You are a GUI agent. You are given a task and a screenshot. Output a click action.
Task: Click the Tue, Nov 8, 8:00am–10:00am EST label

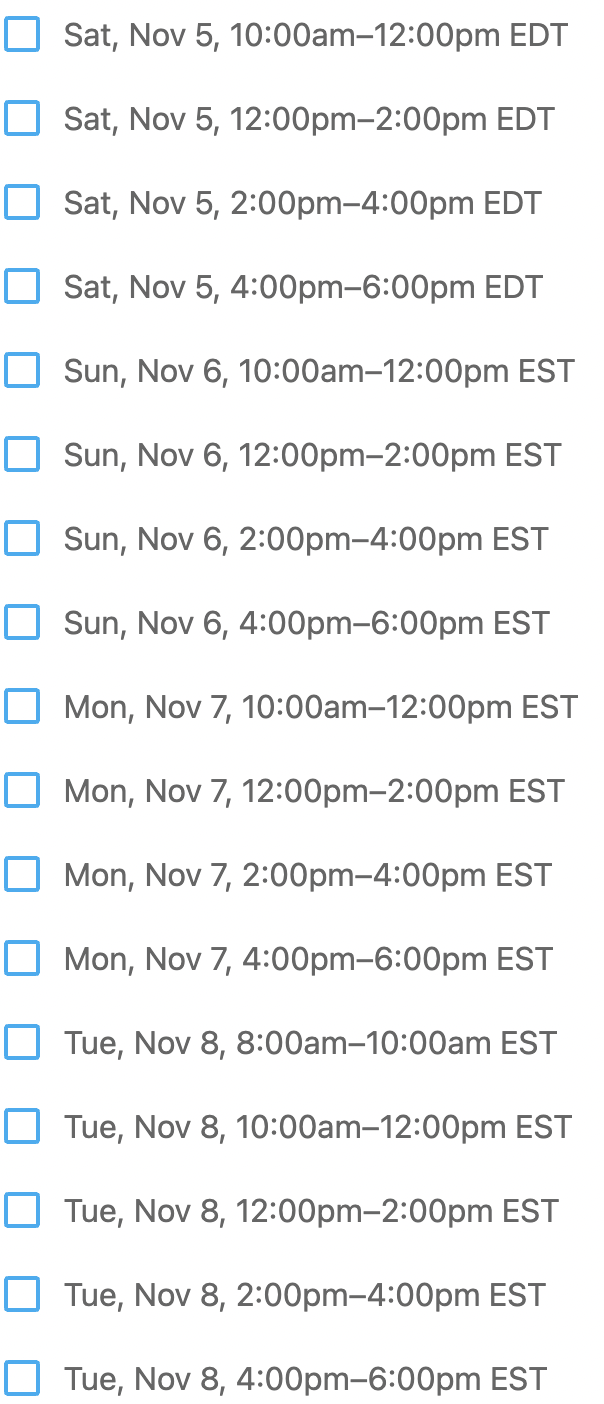point(310,1044)
